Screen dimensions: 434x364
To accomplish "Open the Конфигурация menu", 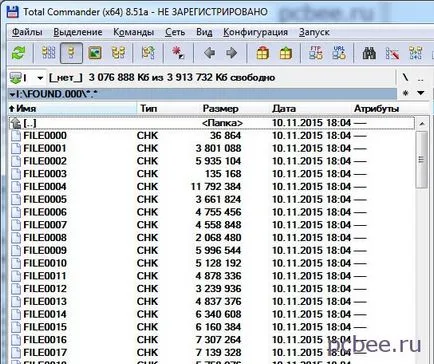I will pyautogui.click(x=255, y=32).
